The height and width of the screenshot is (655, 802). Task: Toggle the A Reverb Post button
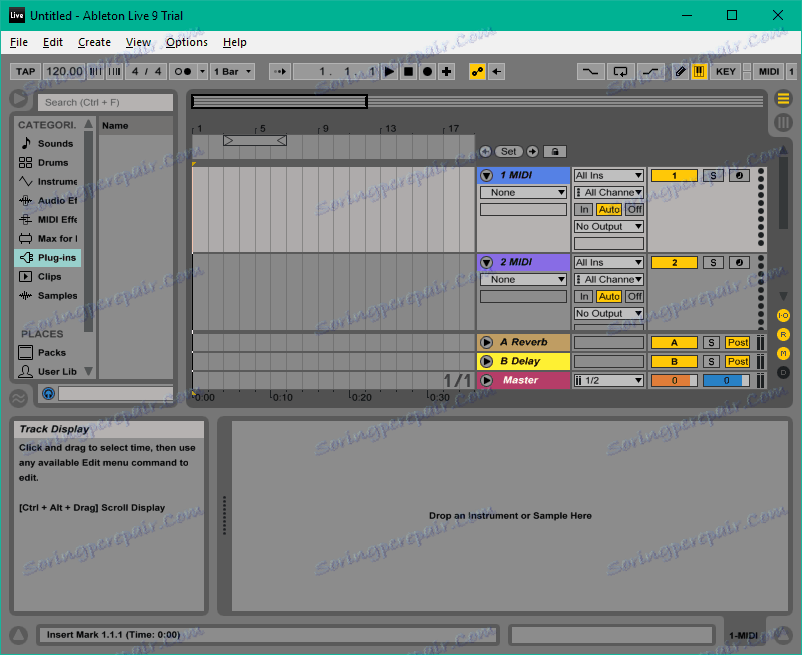click(x=738, y=343)
